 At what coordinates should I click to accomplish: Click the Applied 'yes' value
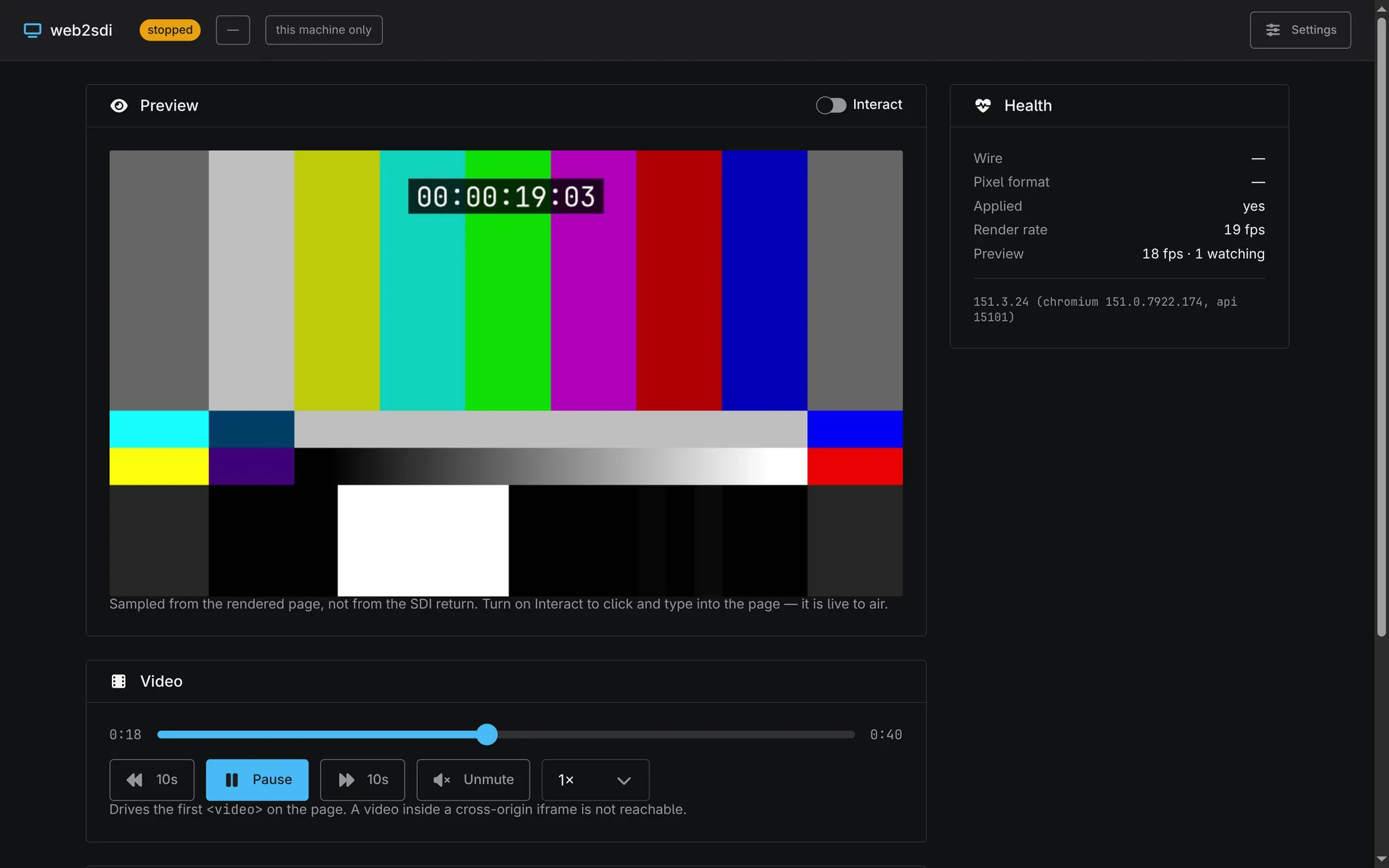click(x=1253, y=206)
